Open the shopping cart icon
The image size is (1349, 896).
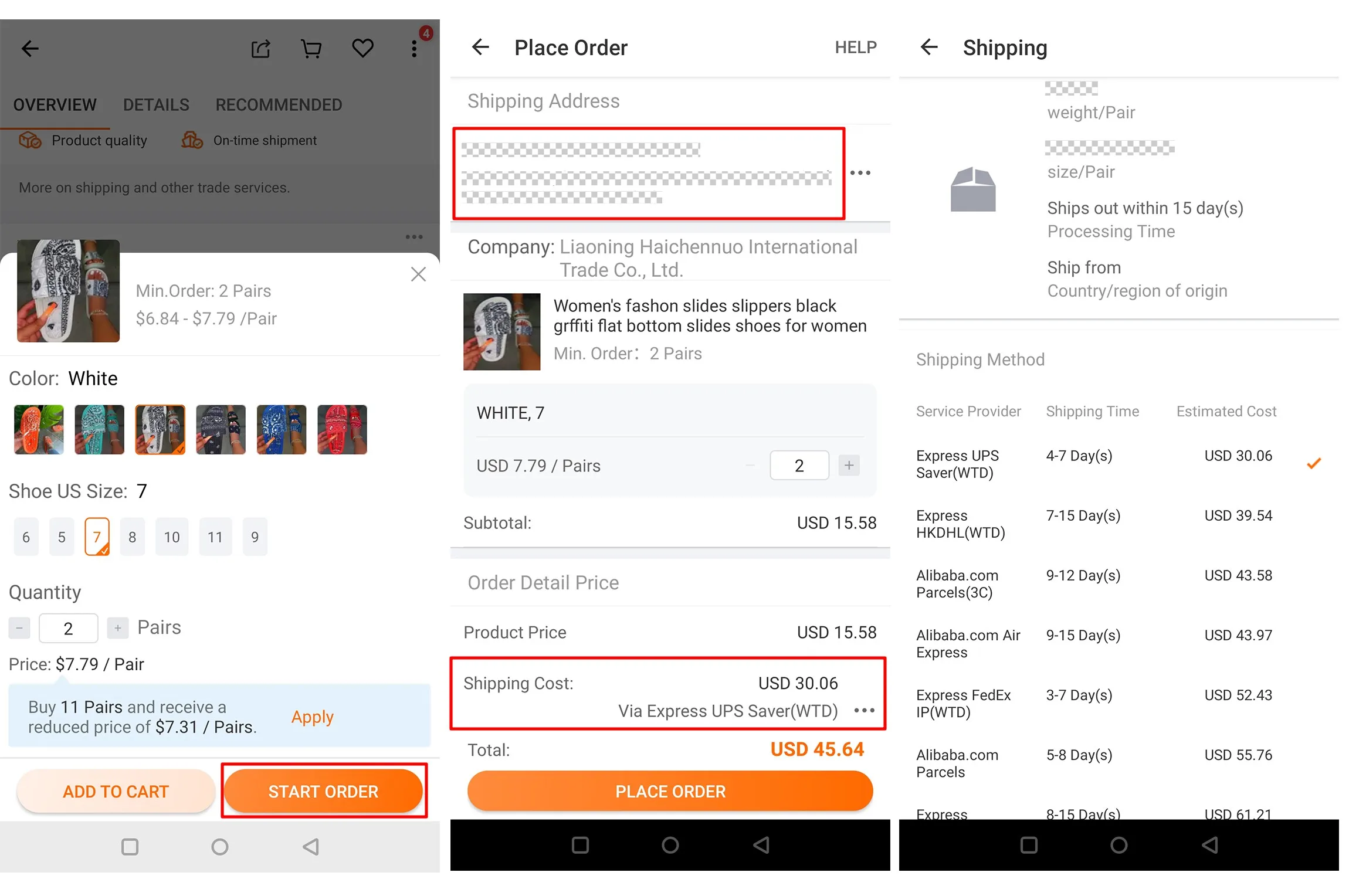tap(311, 49)
